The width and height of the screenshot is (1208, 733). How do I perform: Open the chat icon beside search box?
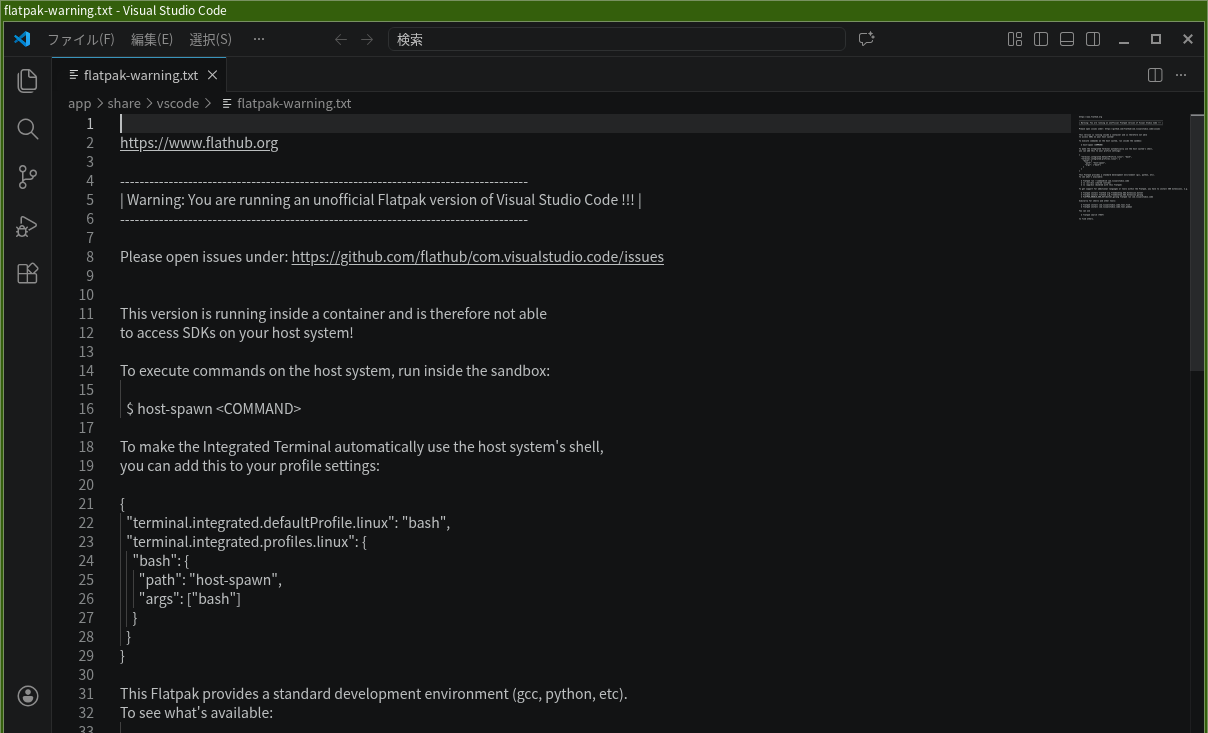tap(867, 39)
